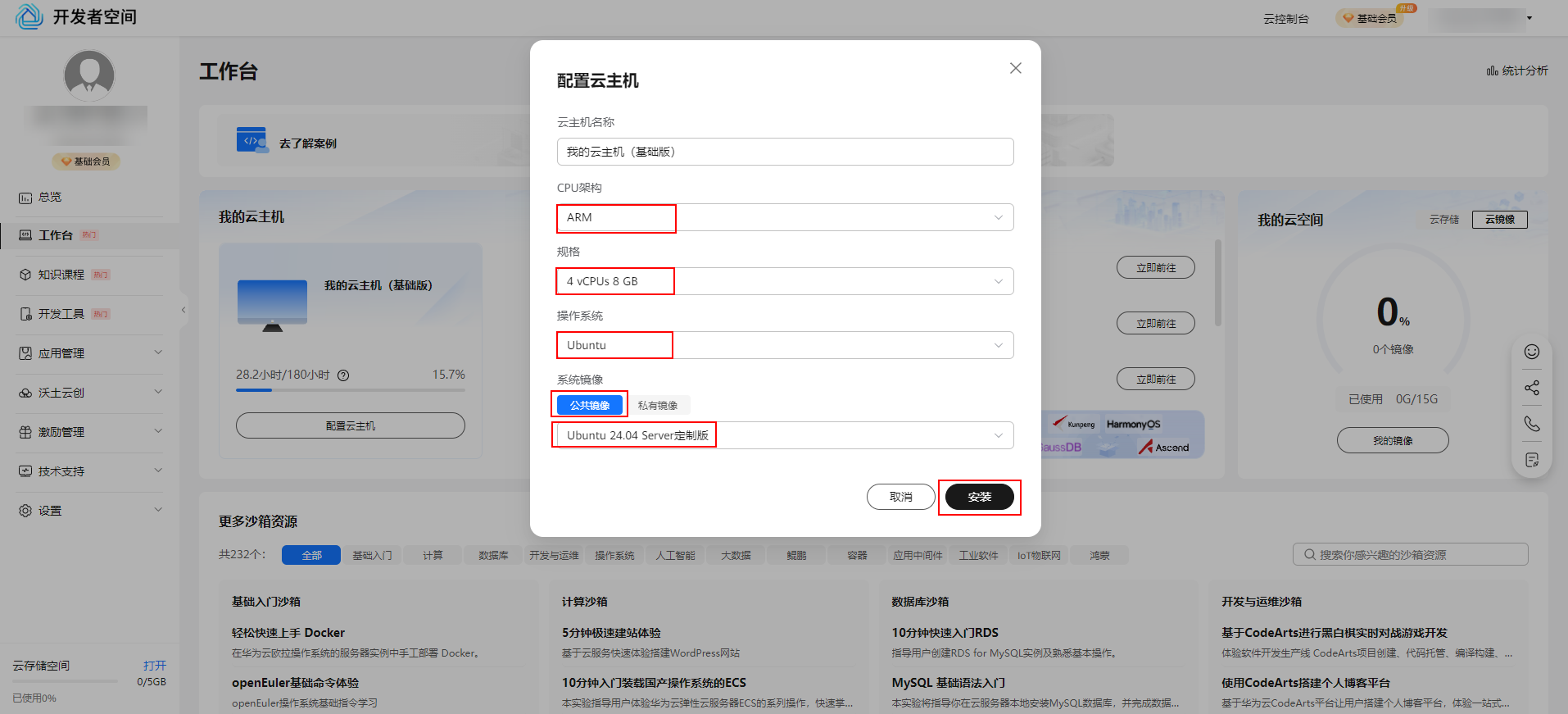Click the code icon next to 去了解案例
This screenshot has width=1568, height=714.
(252, 140)
